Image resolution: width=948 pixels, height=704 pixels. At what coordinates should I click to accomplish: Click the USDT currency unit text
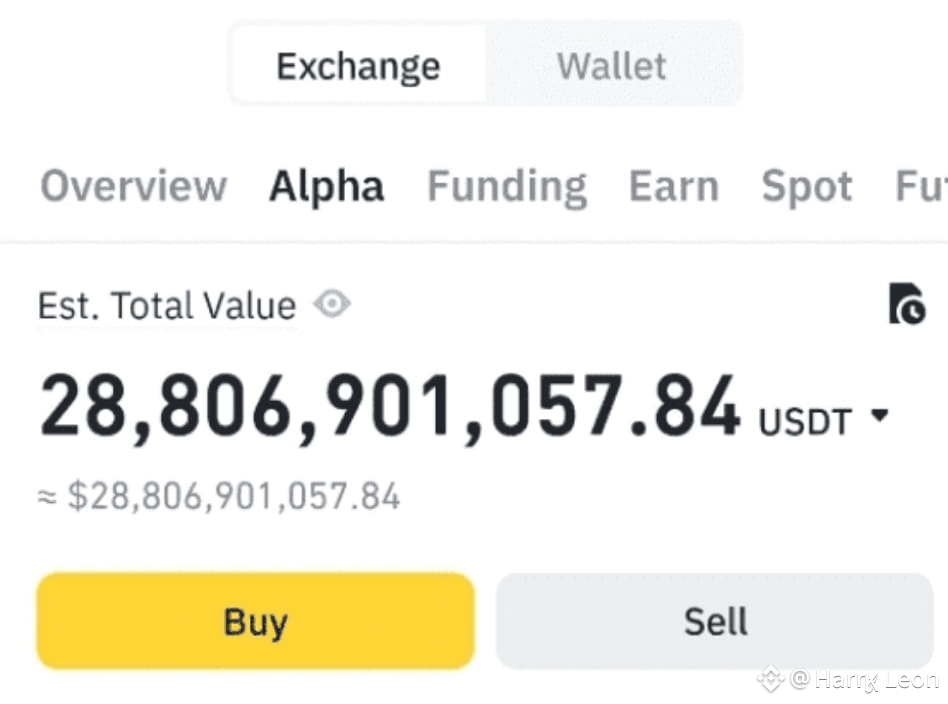tap(804, 422)
